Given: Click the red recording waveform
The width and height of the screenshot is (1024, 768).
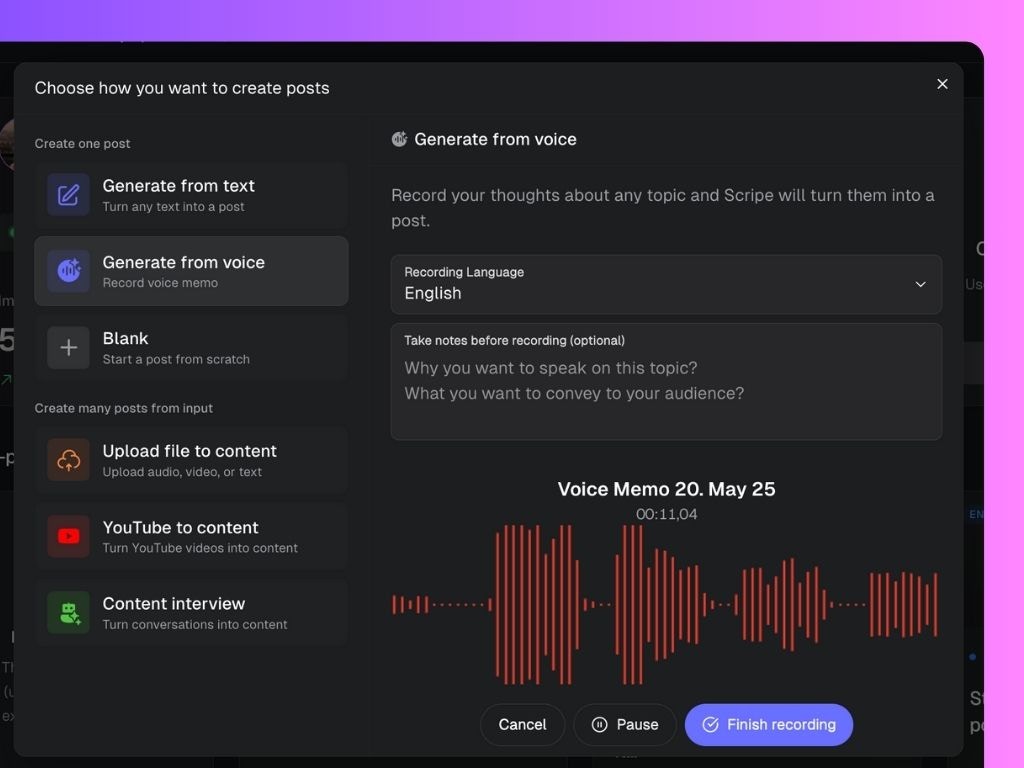Looking at the screenshot, I should [665, 605].
